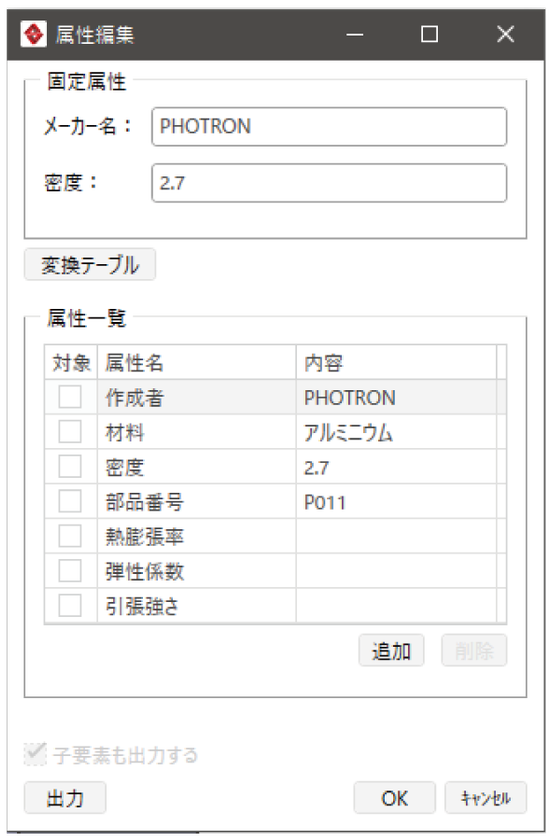This screenshot has width=551, height=840.
Task: Open the 変換テーブル button
Action: (x=90, y=265)
